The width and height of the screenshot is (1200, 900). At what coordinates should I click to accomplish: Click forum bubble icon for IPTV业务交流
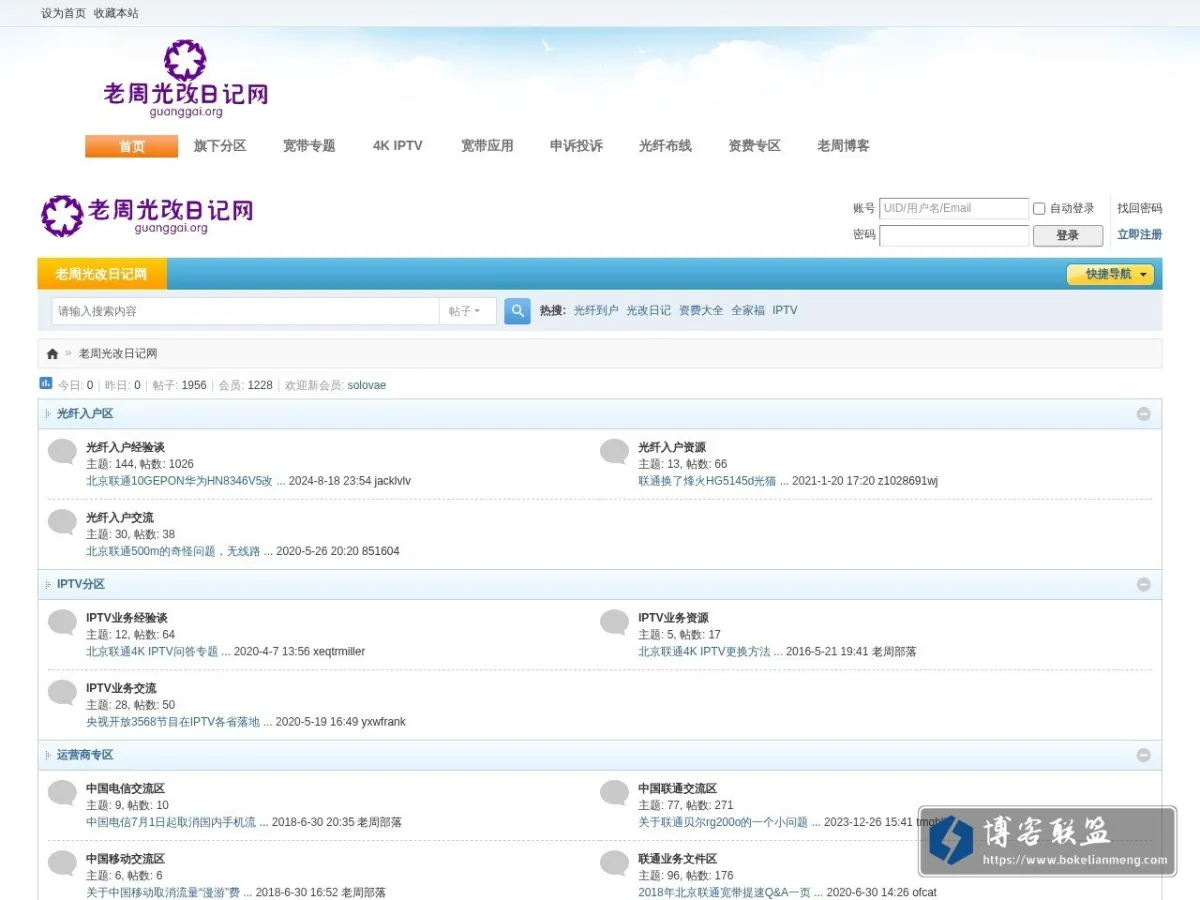[62, 693]
